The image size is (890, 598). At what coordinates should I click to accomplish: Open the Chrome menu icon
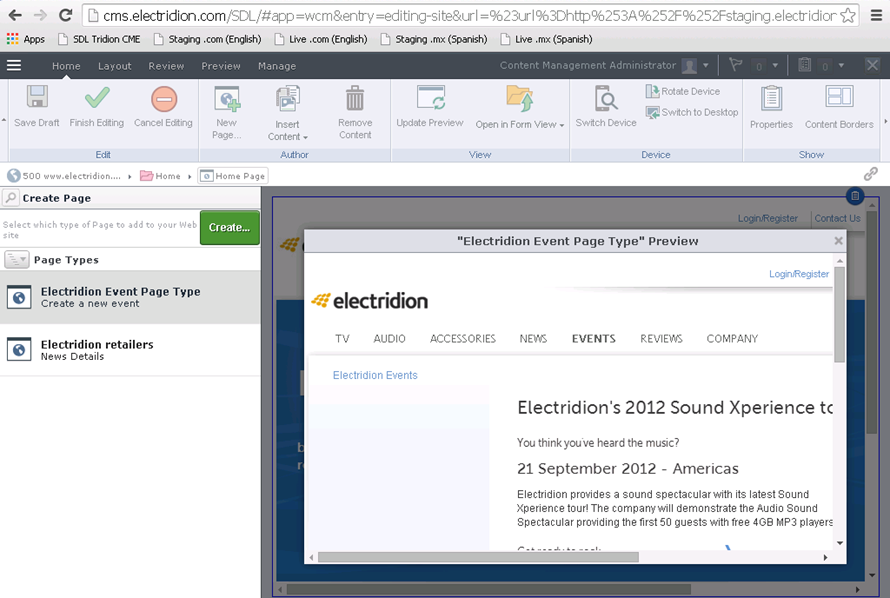click(876, 15)
